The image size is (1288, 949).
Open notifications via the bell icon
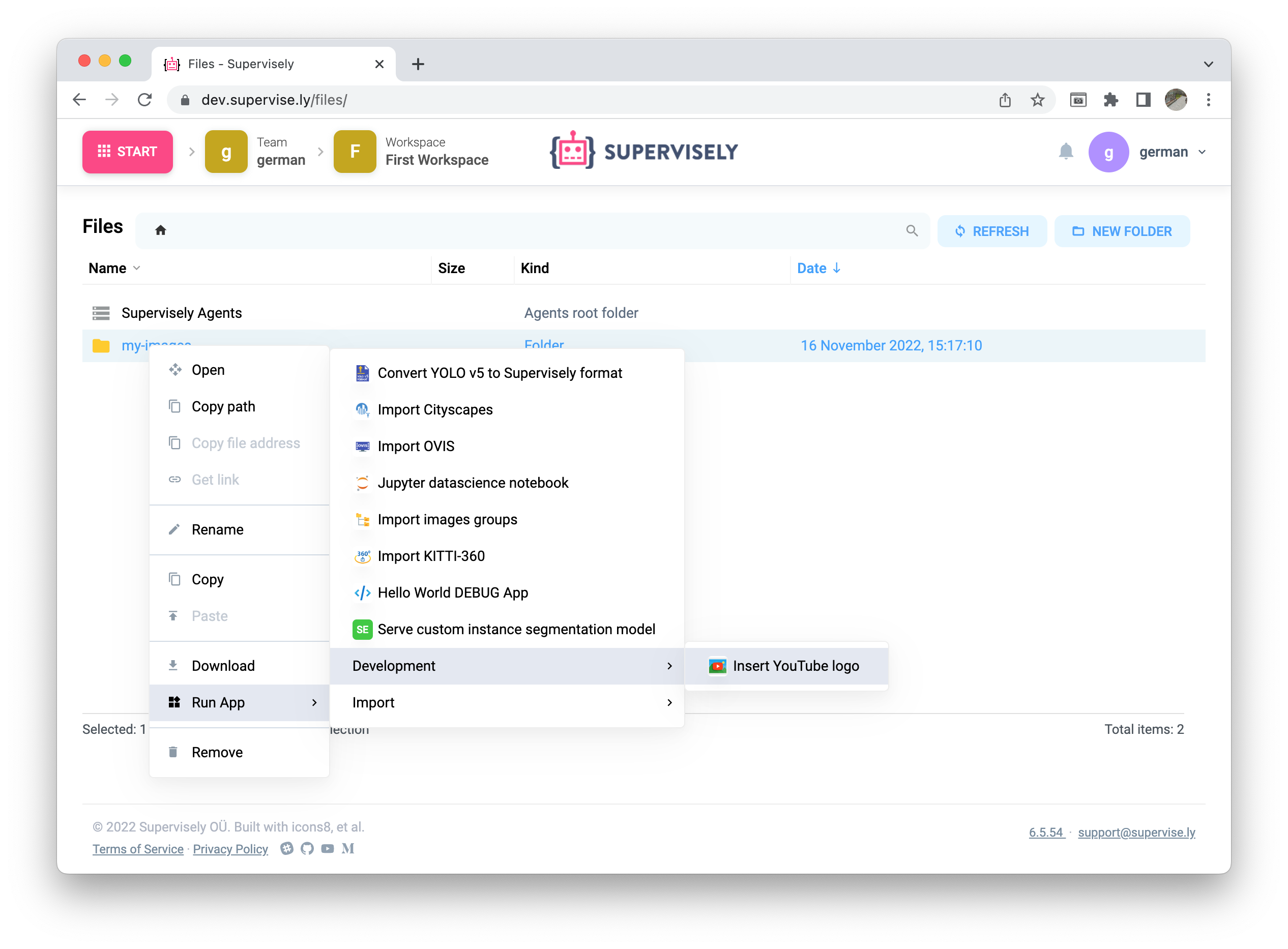point(1066,152)
